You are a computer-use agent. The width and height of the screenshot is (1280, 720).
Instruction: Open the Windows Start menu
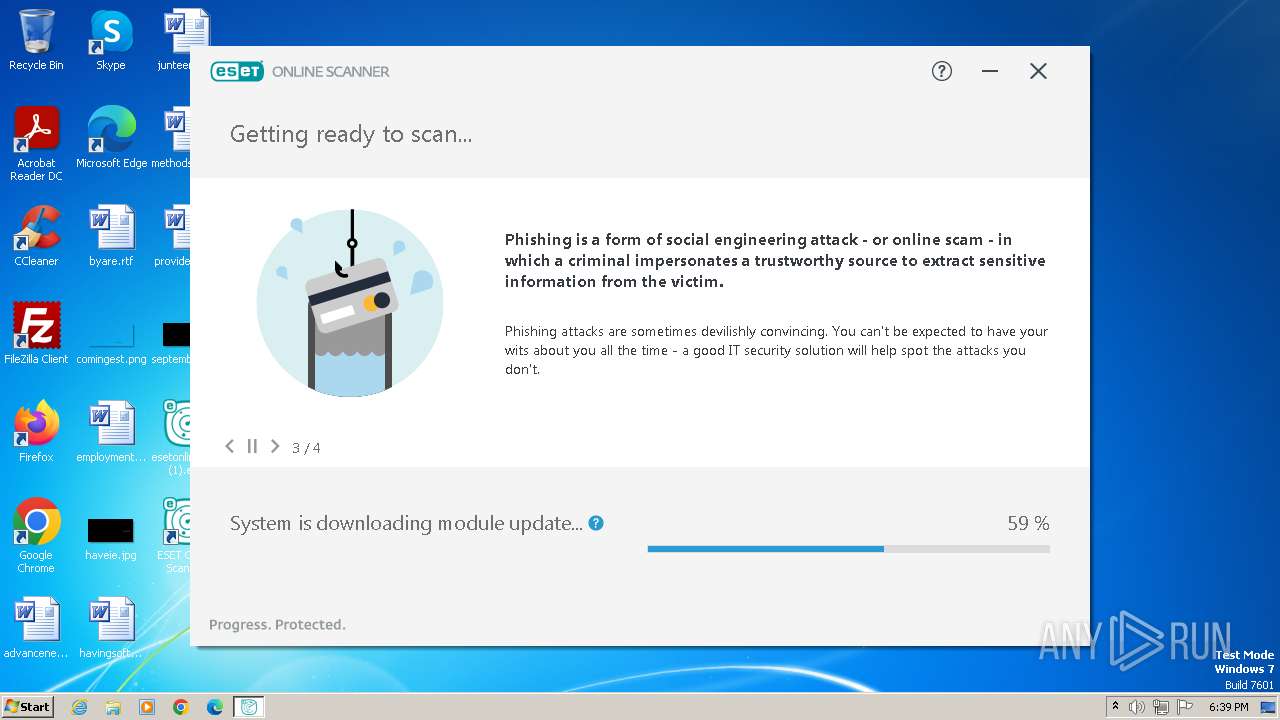point(27,706)
